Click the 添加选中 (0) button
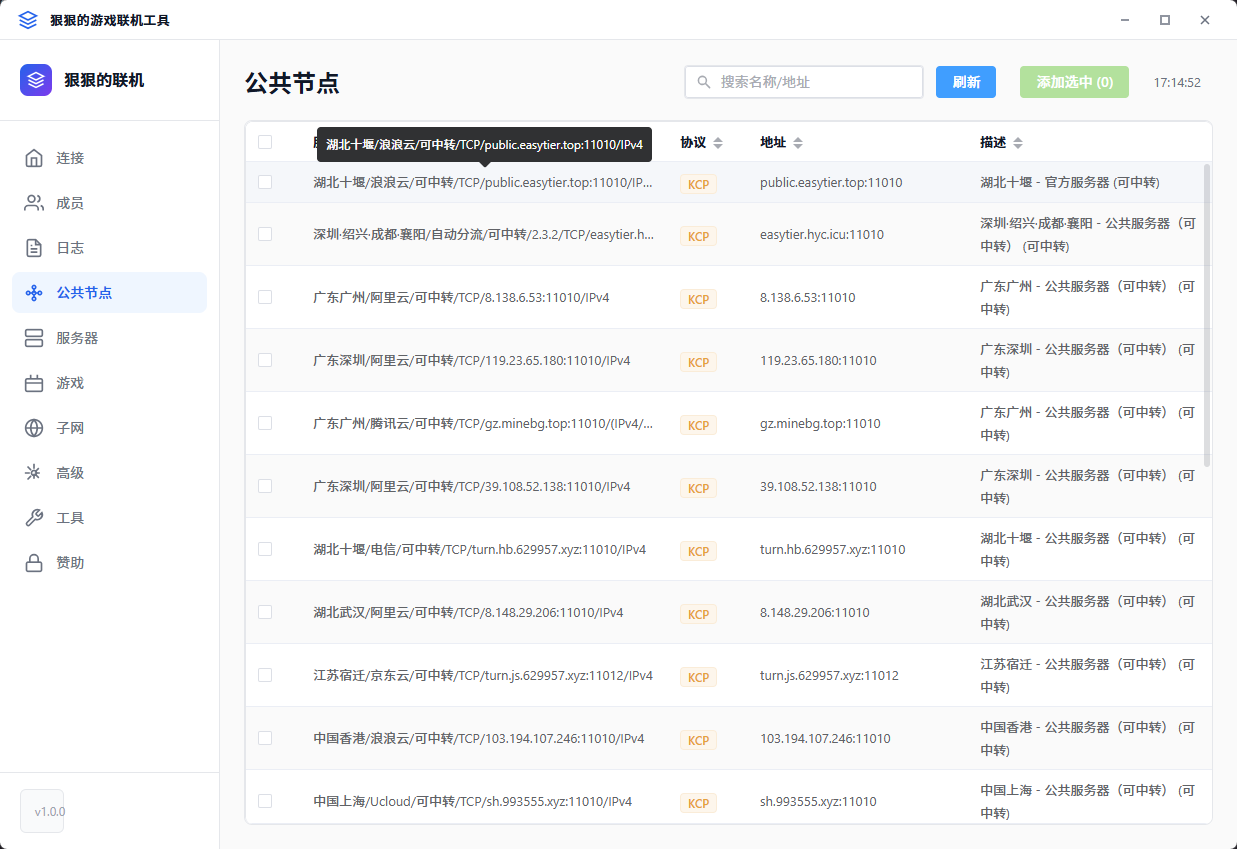Viewport: 1237px width, 849px height. [1074, 82]
